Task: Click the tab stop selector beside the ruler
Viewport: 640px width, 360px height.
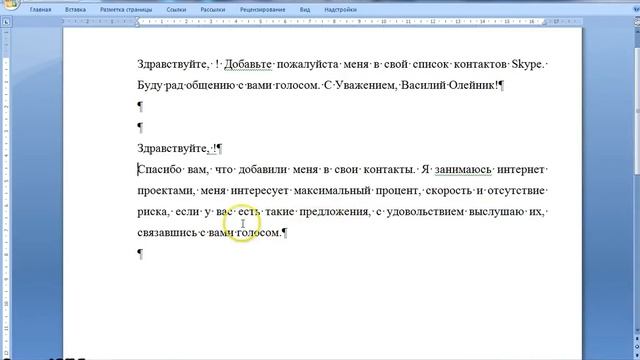Action: point(6,22)
